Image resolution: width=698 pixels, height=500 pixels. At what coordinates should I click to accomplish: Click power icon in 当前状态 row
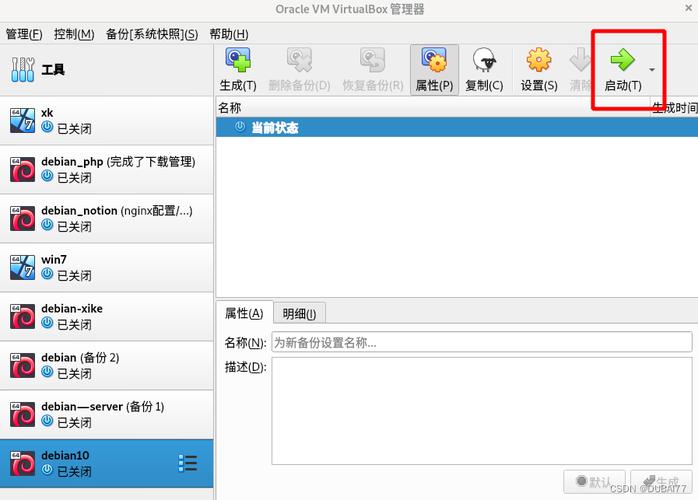[x=240, y=127]
